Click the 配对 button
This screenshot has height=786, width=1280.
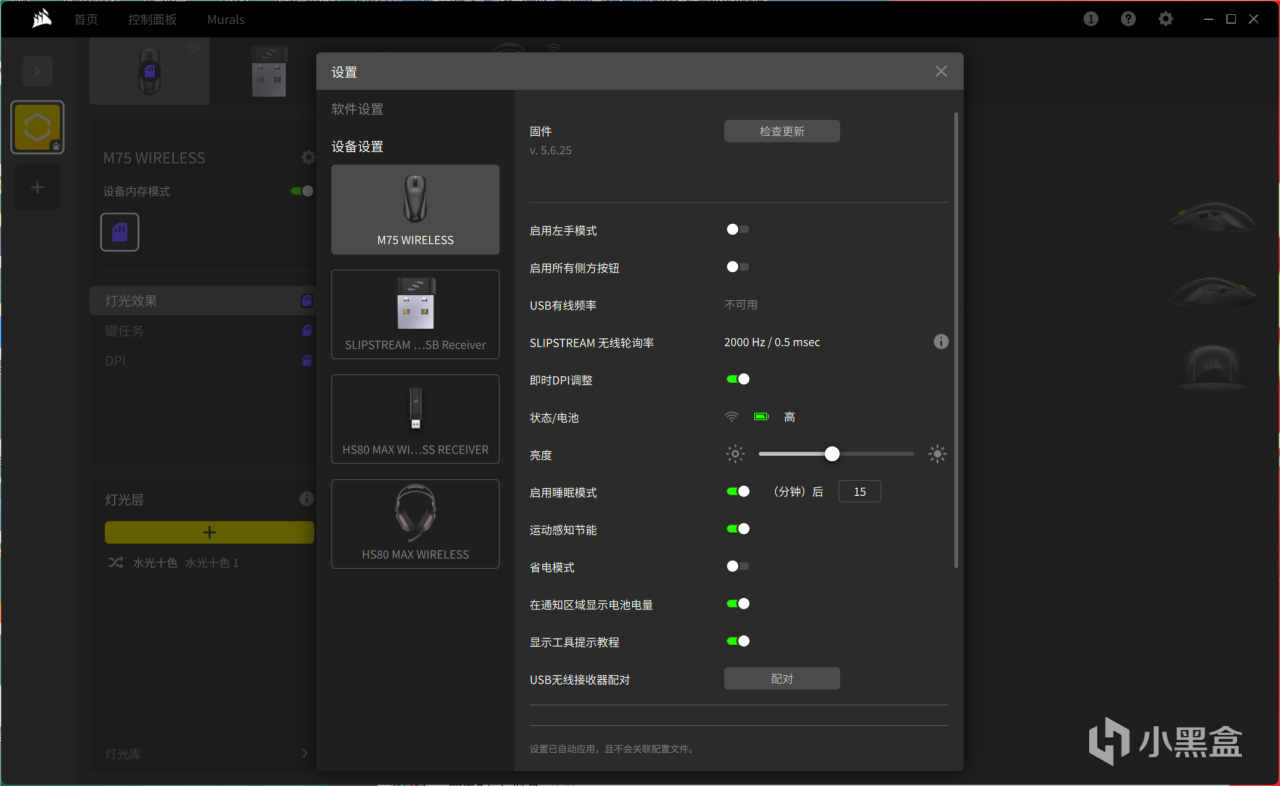(782, 679)
